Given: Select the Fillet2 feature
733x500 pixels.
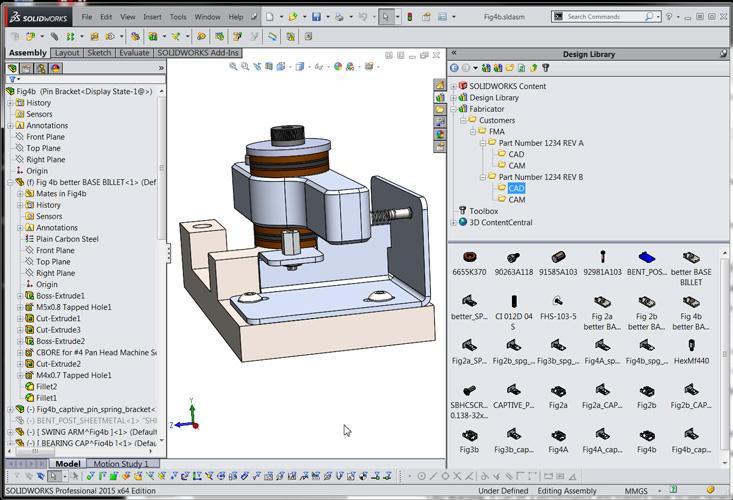Looking at the screenshot, I should (47, 386).
